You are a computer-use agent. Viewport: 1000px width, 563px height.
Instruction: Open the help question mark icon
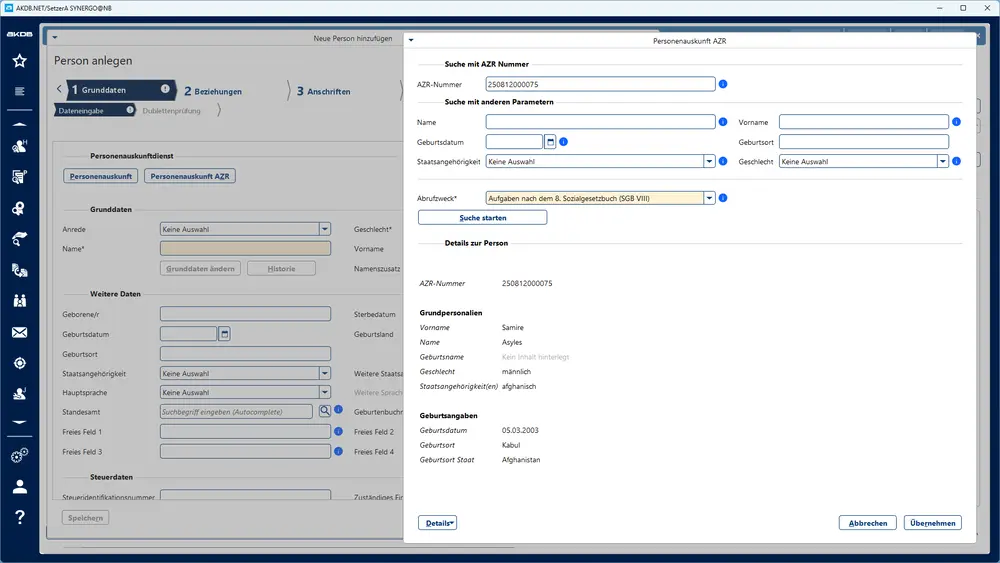[x=19, y=517]
